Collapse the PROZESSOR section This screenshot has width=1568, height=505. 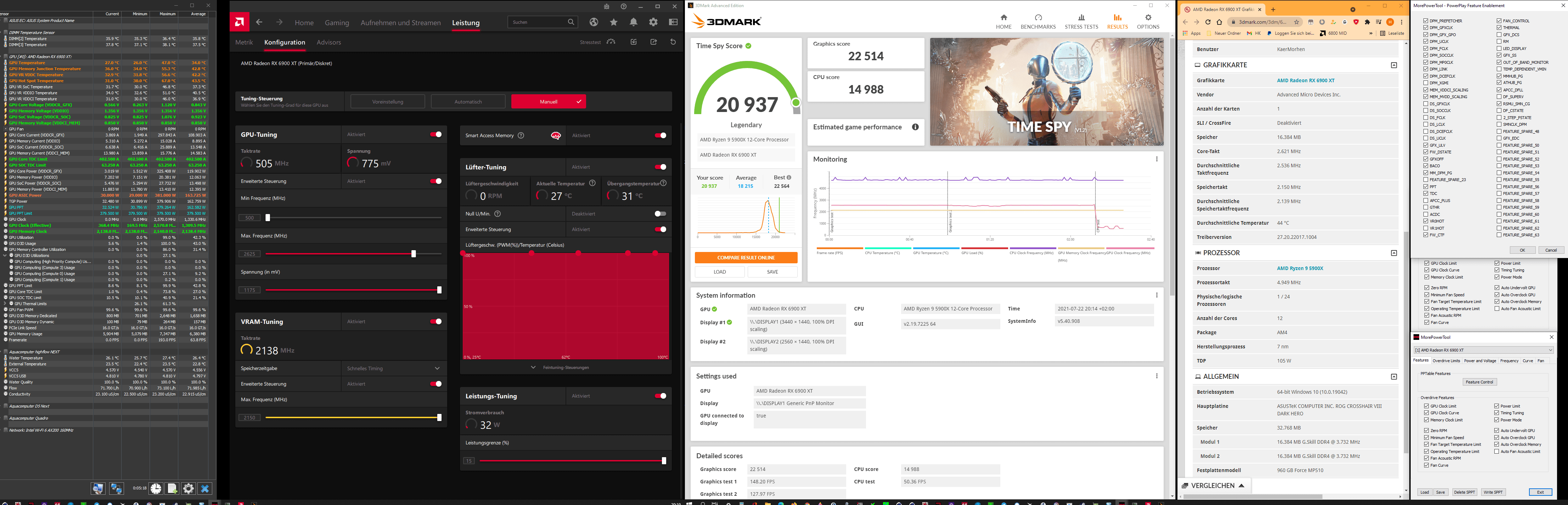pos(1394,253)
